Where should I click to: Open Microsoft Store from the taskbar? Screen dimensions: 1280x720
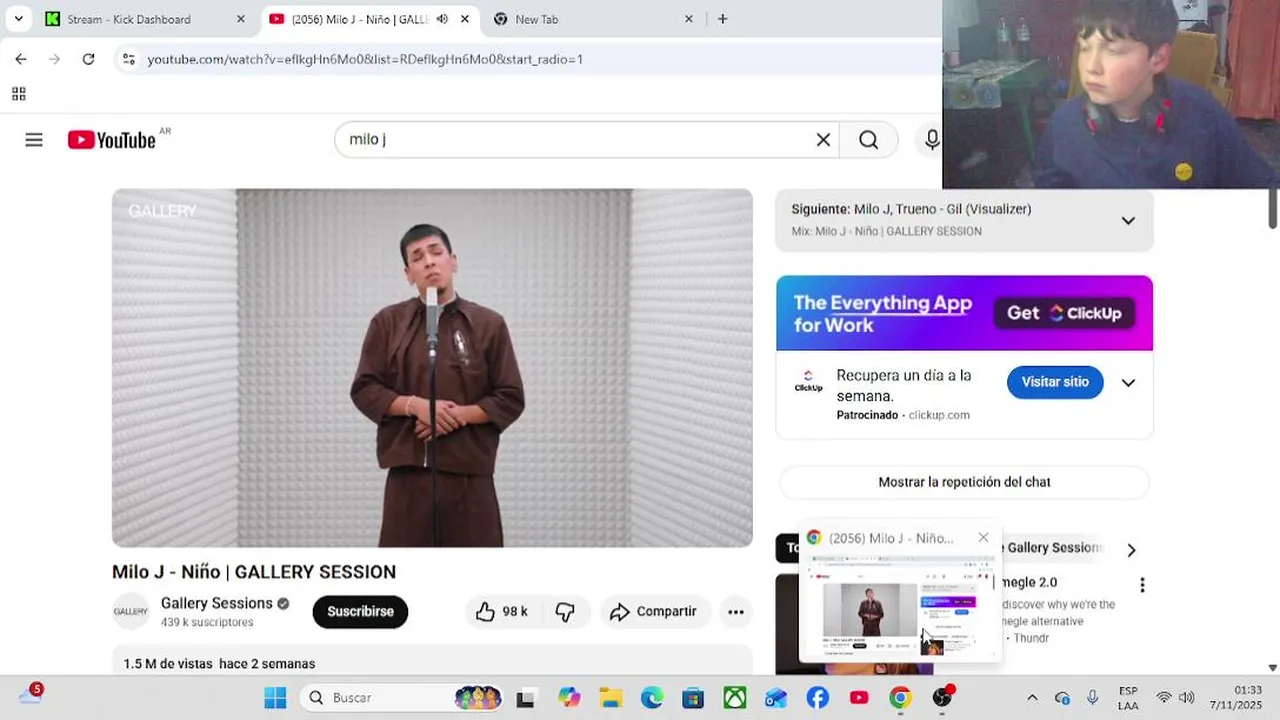(x=693, y=698)
